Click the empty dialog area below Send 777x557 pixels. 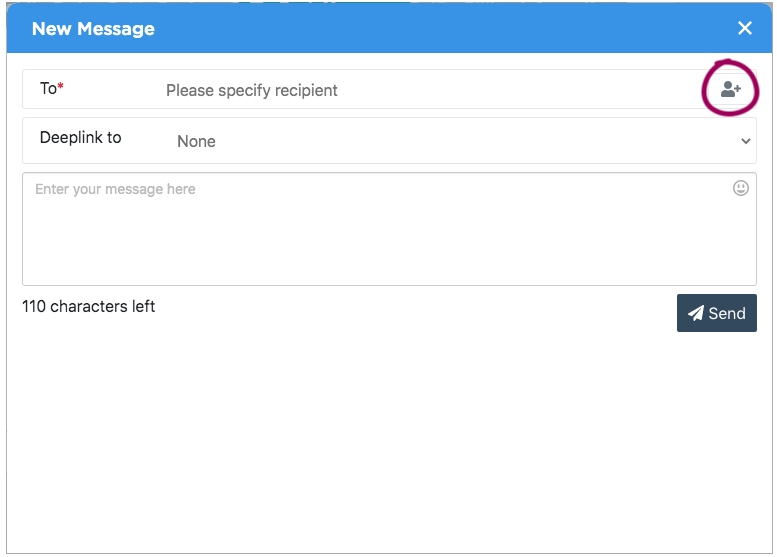[390, 440]
